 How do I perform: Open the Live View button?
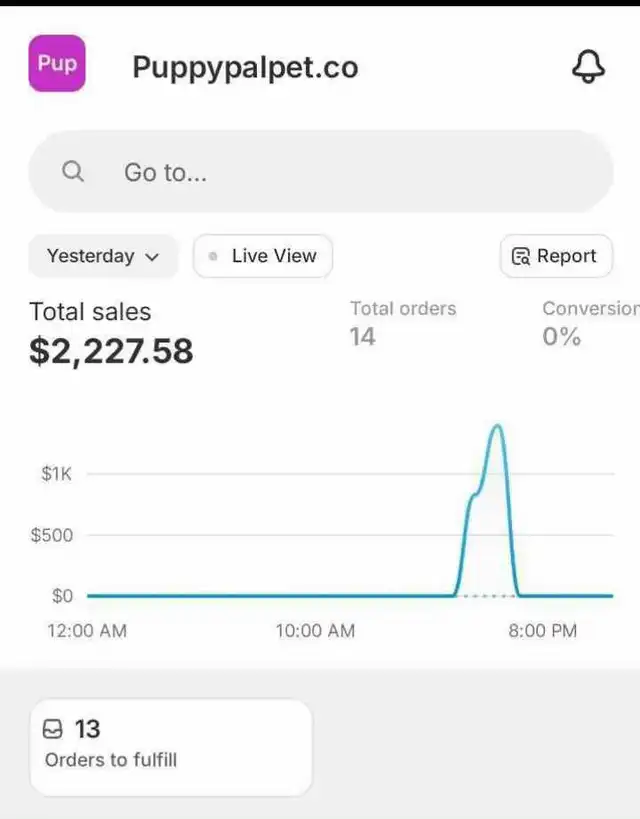(x=263, y=256)
